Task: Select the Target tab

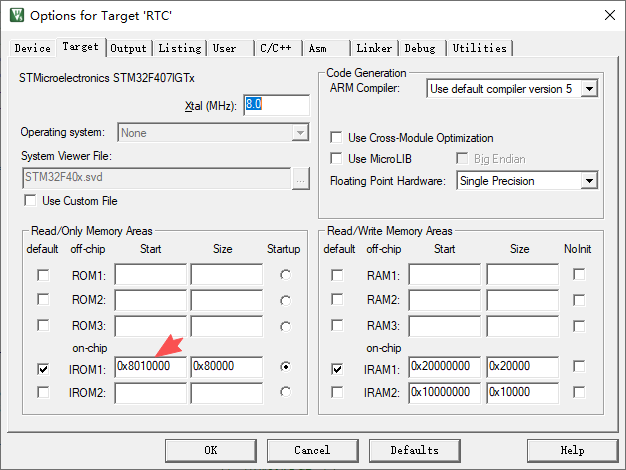Action: click(x=81, y=47)
